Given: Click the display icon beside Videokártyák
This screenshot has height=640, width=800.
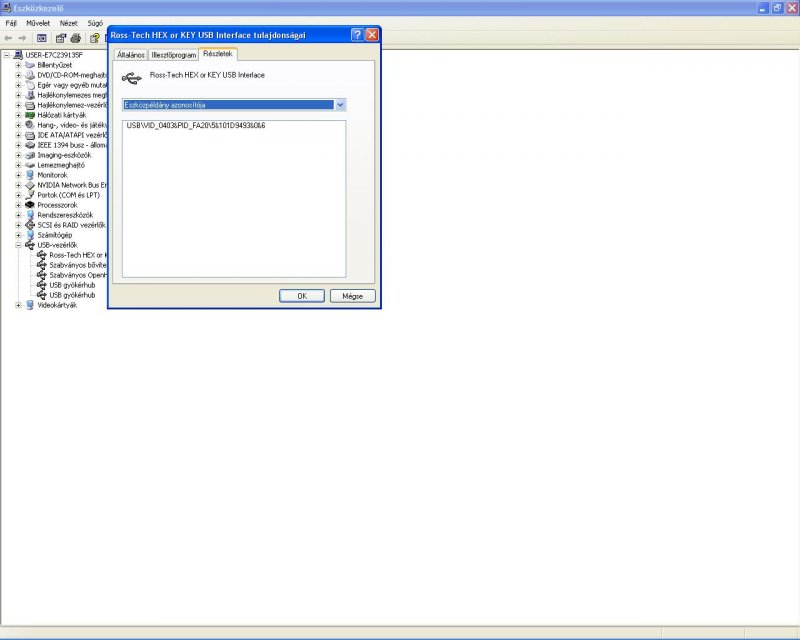Looking at the screenshot, I should [30, 305].
